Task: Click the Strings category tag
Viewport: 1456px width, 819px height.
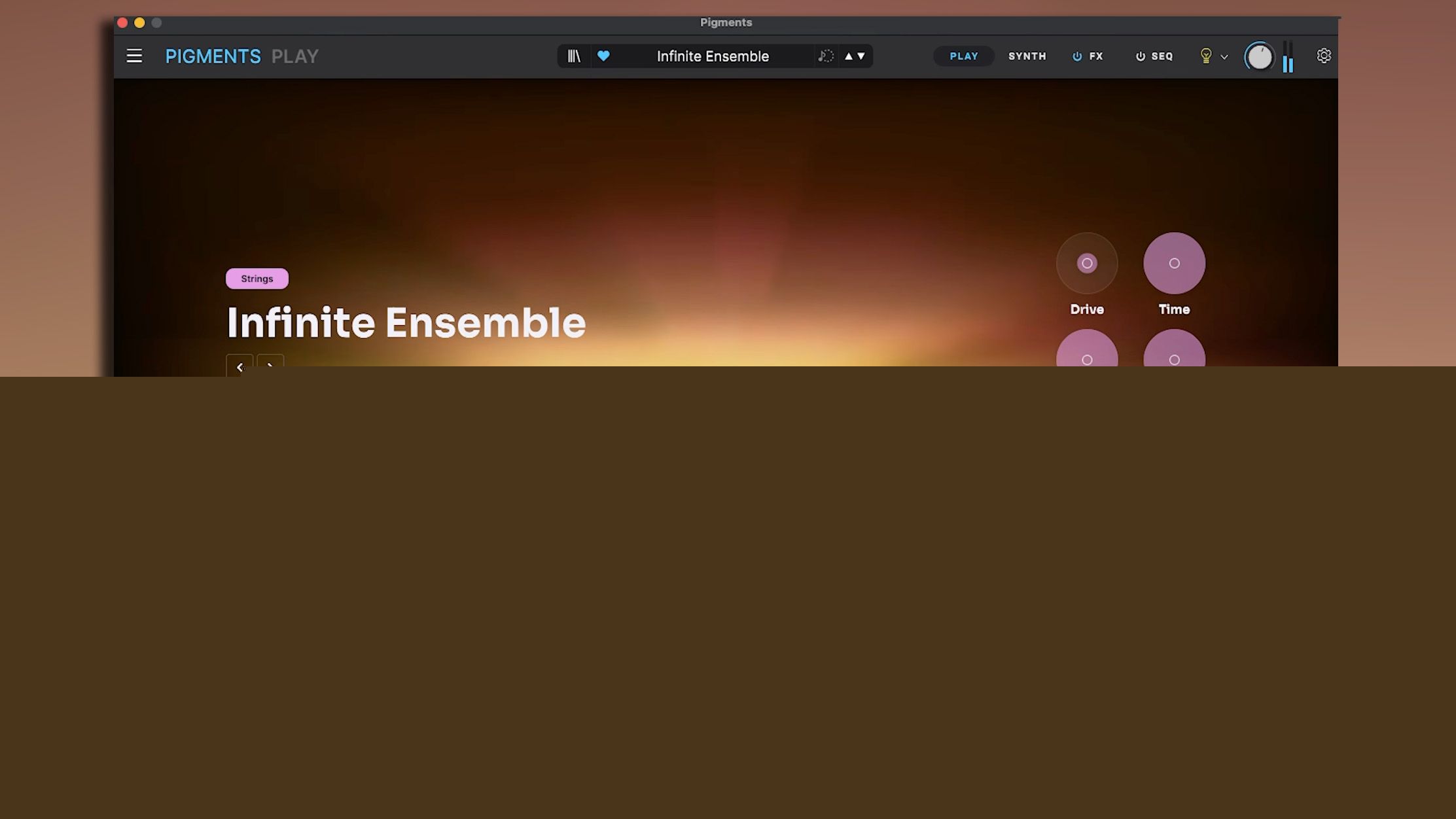Action: point(257,279)
